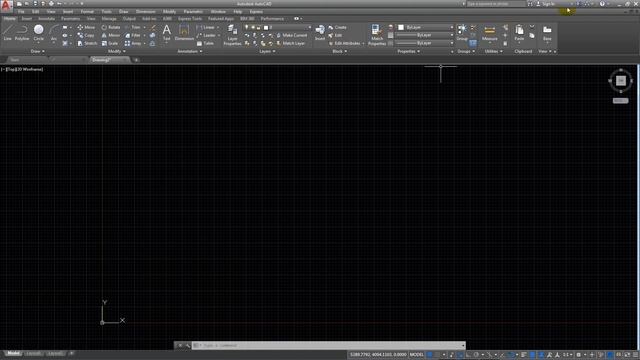Select the Dimension tool
This screenshot has height=360, width=640.
point(184,32)
